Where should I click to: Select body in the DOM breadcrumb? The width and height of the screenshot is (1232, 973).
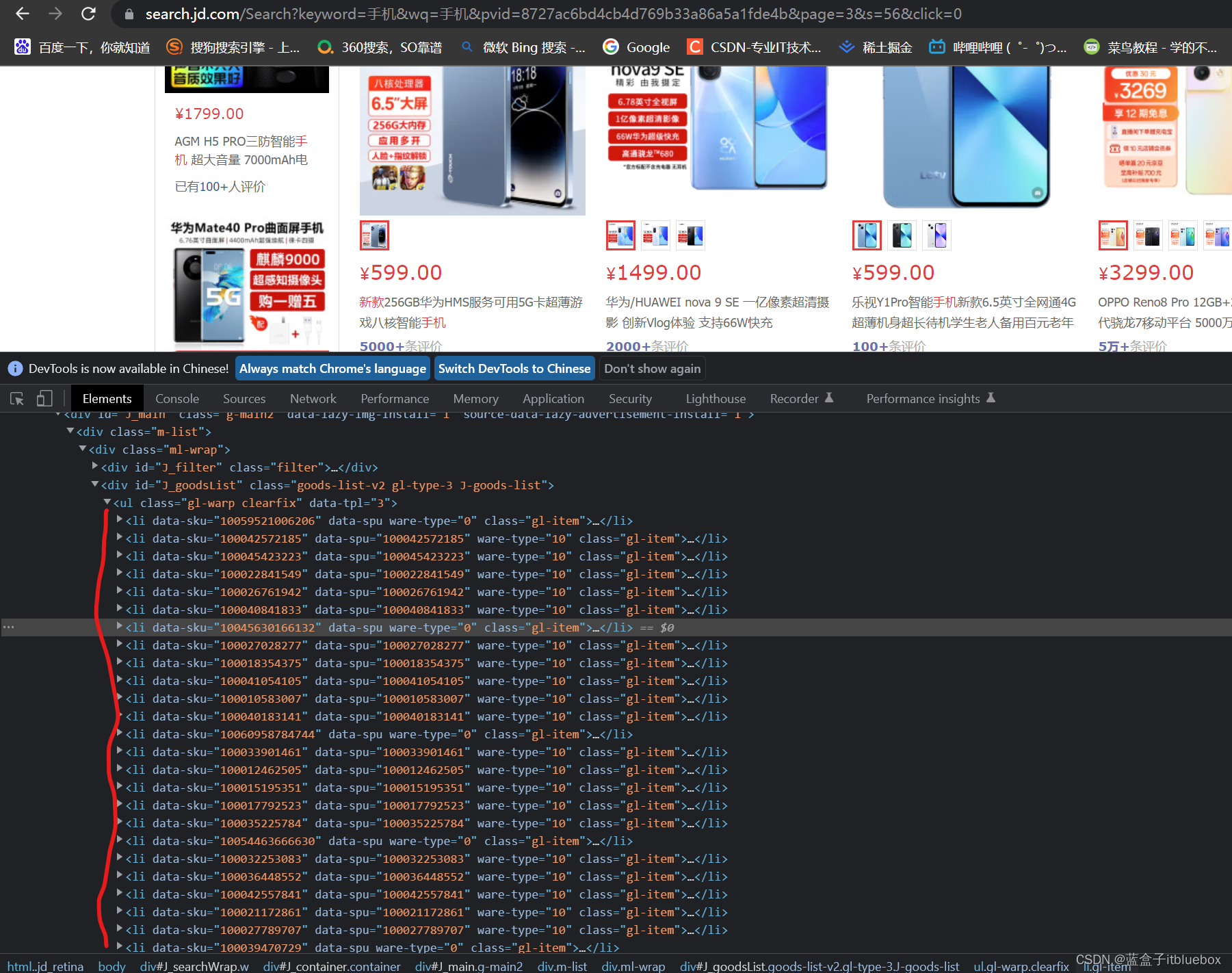pos(112,965)
